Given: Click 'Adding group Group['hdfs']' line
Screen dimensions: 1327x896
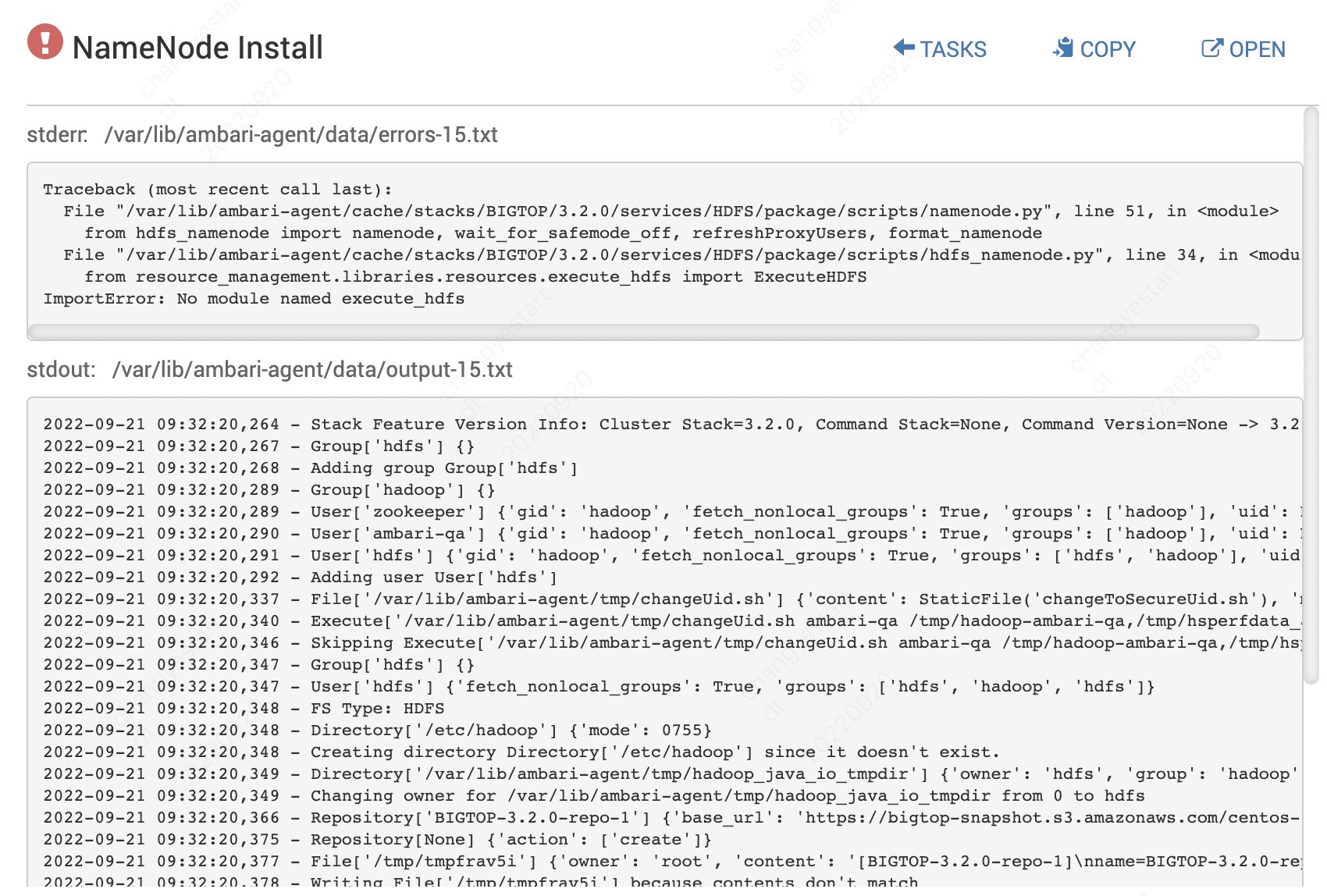Looking at the screenshot, I should (x=311, y=468).
